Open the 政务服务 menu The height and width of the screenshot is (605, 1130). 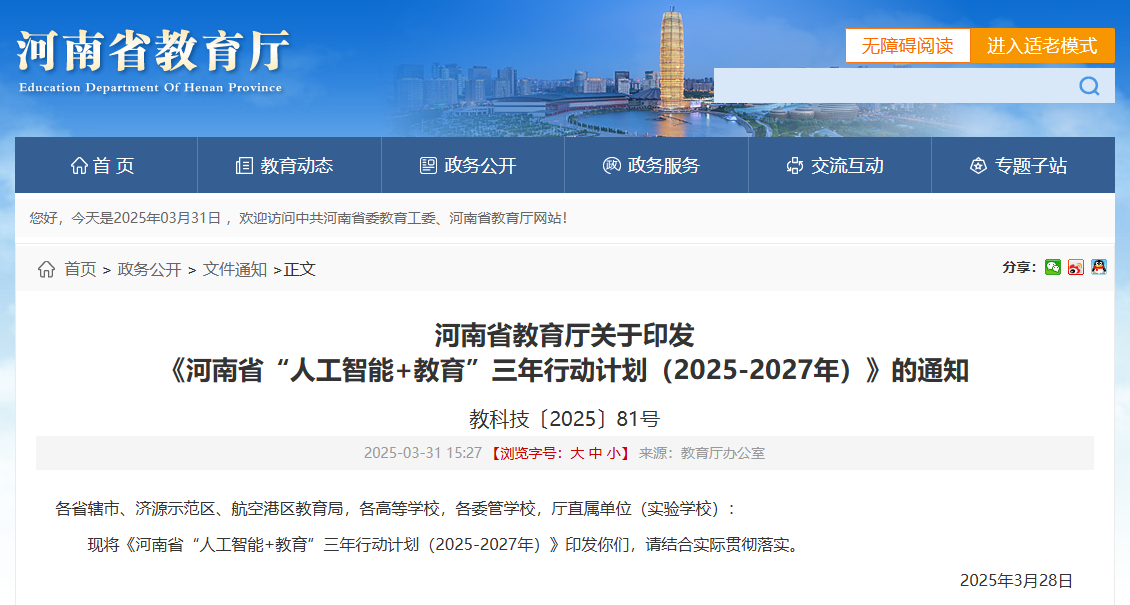[x=663, y=166]
